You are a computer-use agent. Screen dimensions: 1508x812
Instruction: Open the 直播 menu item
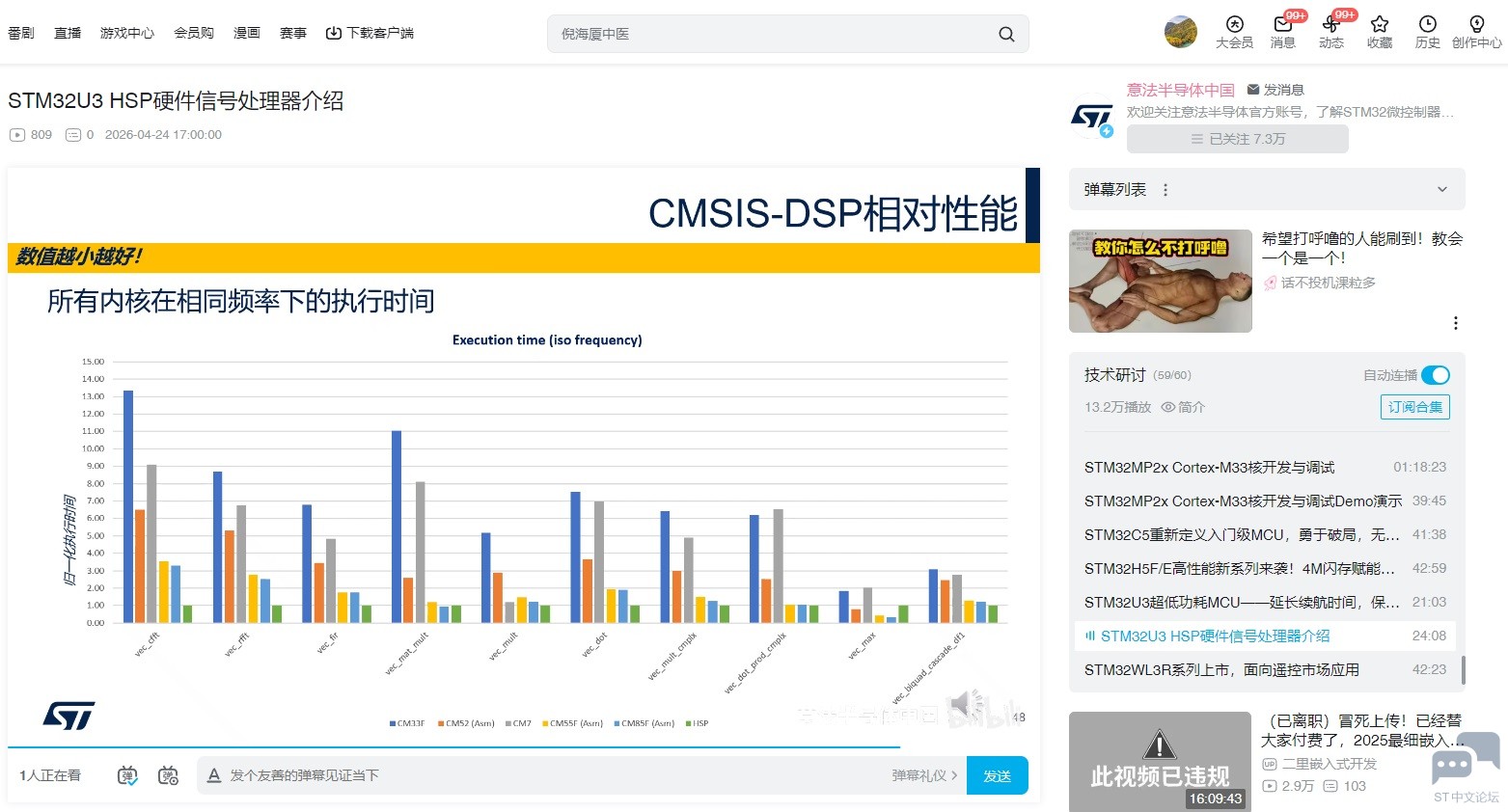click(x=68, y=33)
